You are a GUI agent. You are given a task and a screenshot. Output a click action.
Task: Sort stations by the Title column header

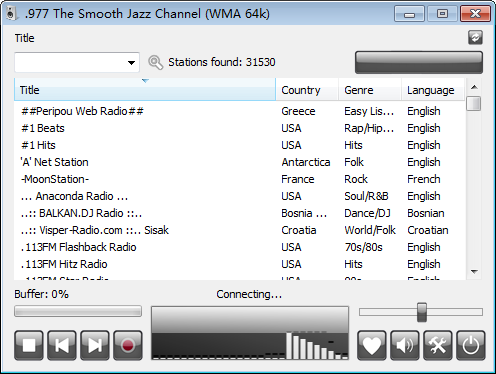pyautogui.click(x=145, y=90)
